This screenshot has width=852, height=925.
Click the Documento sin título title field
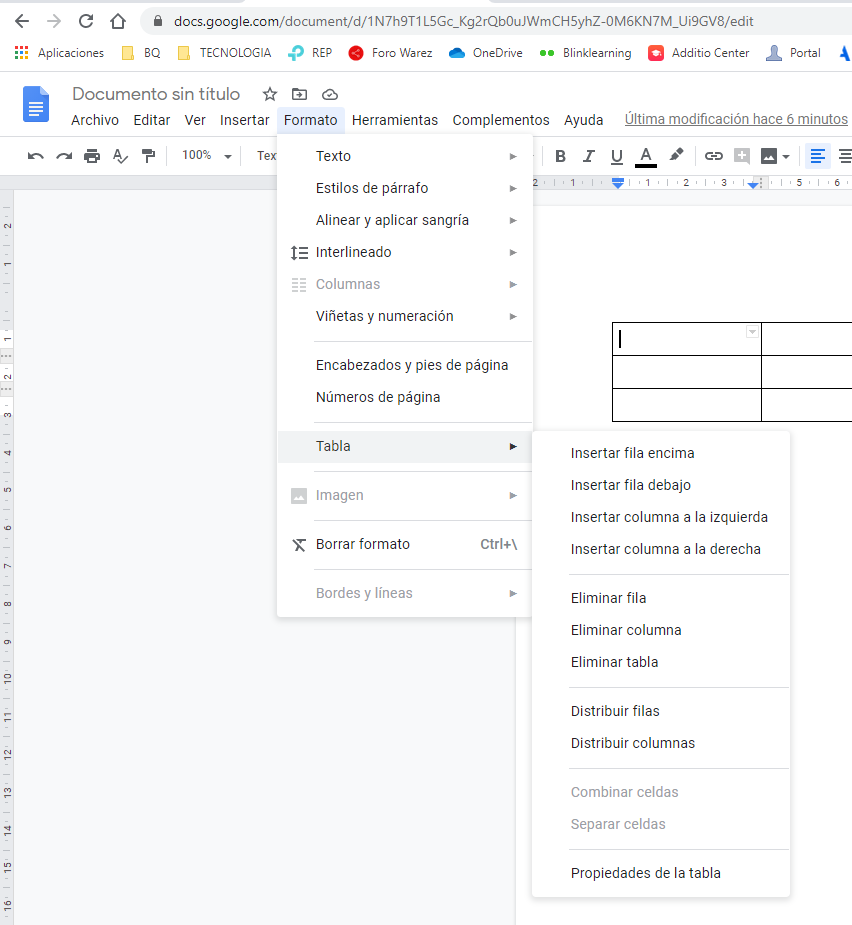(x=156, y=94)
